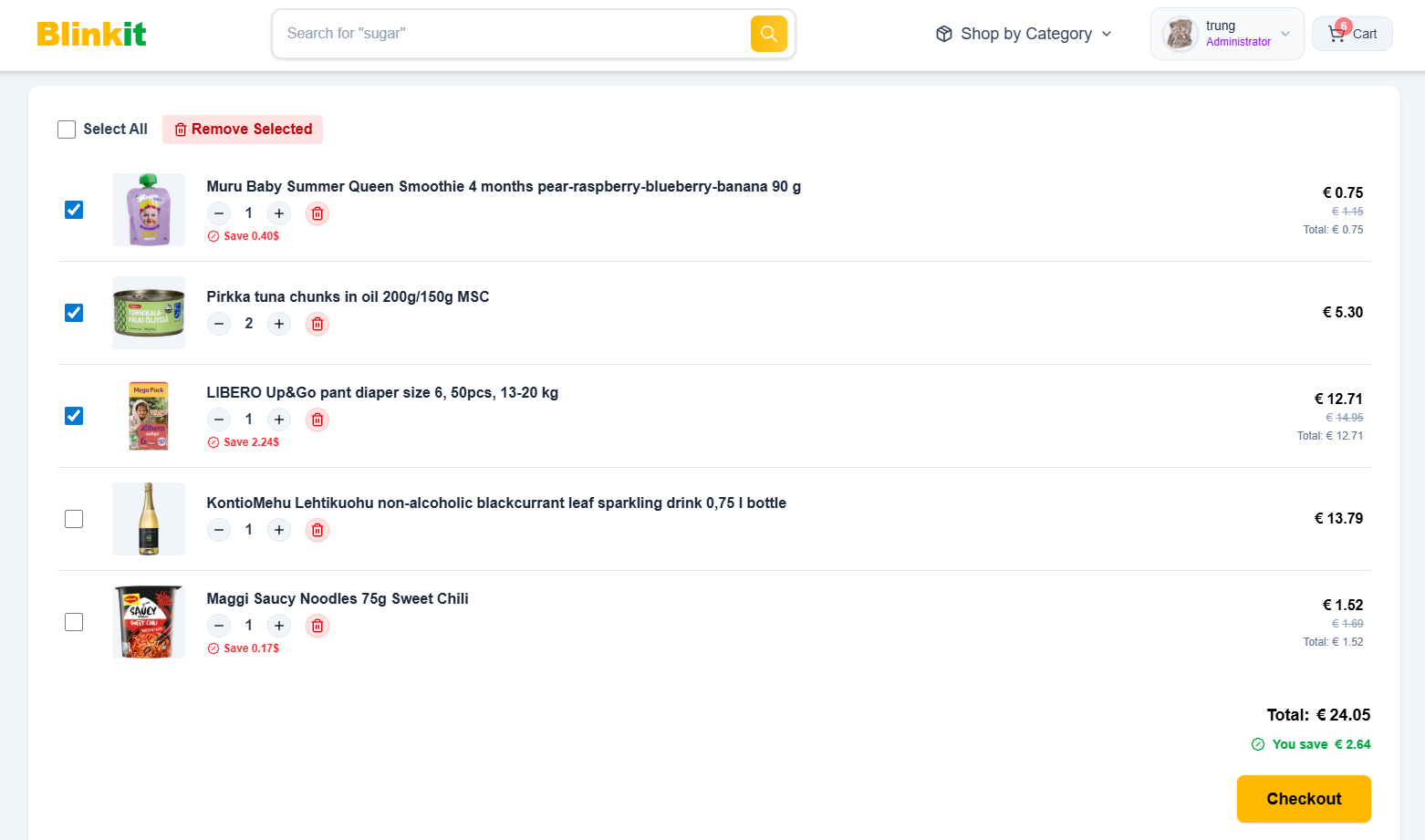This screenshot has width=1425, height=840.
Task: Decrease quantity of Muru Baby Smoothie
Action: [219, 213]
